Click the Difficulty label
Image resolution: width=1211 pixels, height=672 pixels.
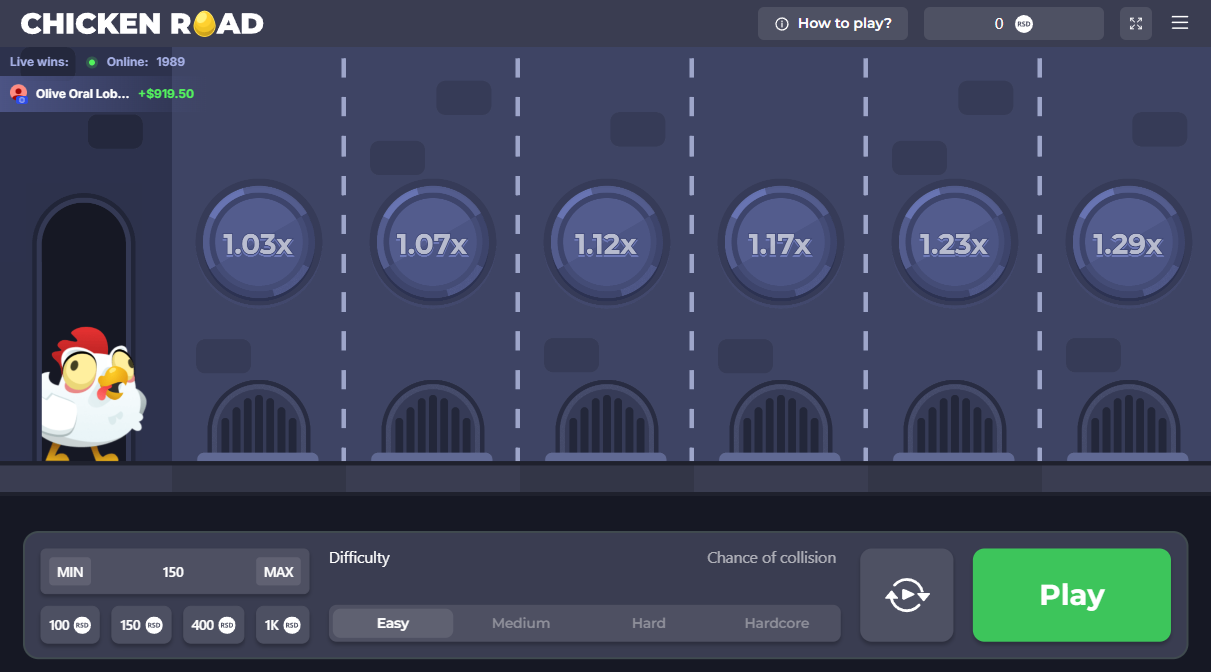(359, 558)
